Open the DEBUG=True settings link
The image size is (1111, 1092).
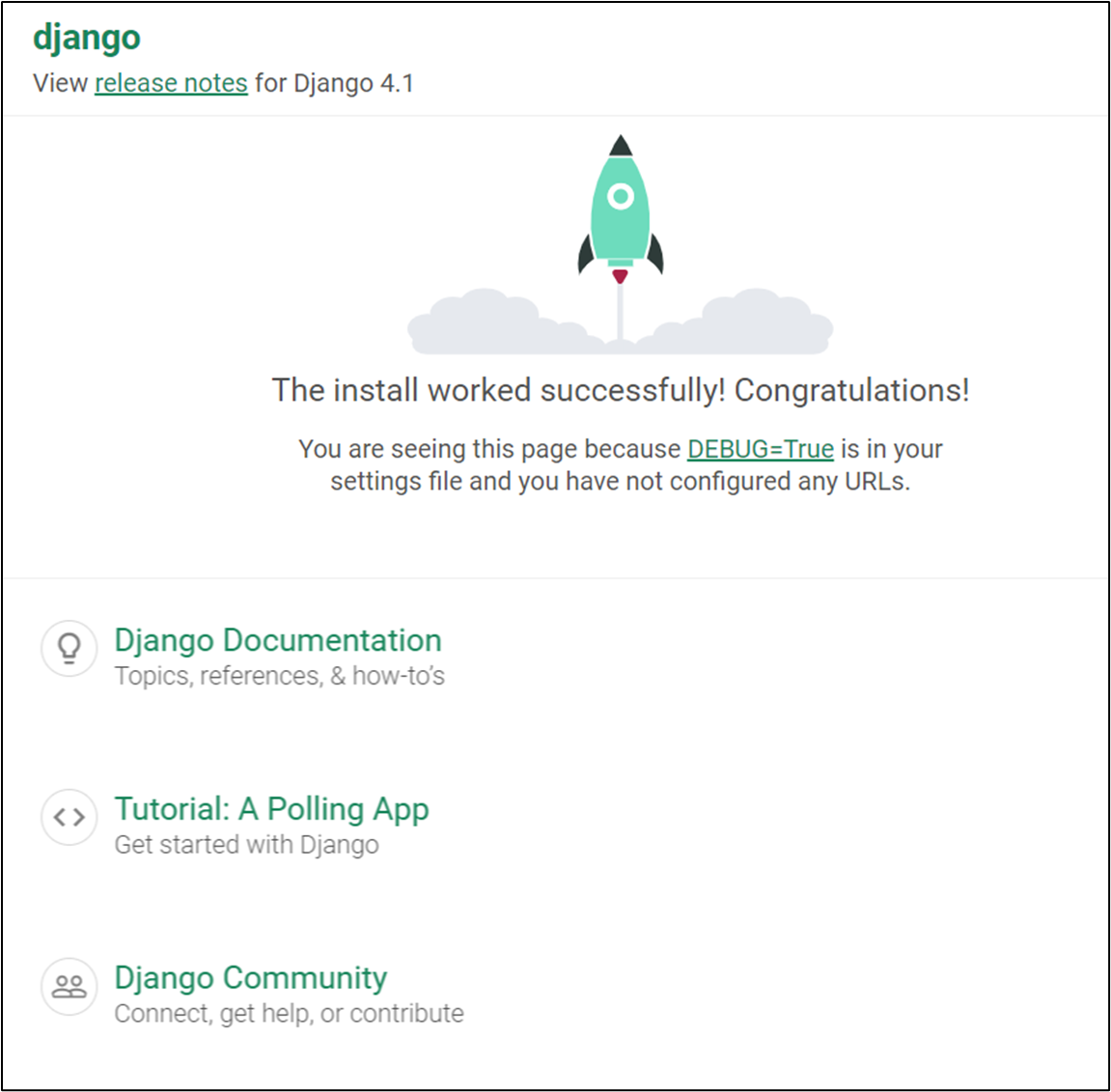pyautogui.click(x=761, y=449)
